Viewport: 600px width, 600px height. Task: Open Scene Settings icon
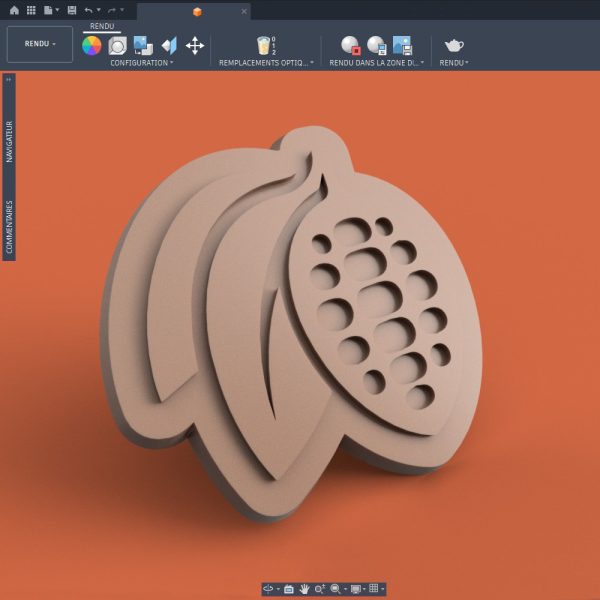point(117,46)
